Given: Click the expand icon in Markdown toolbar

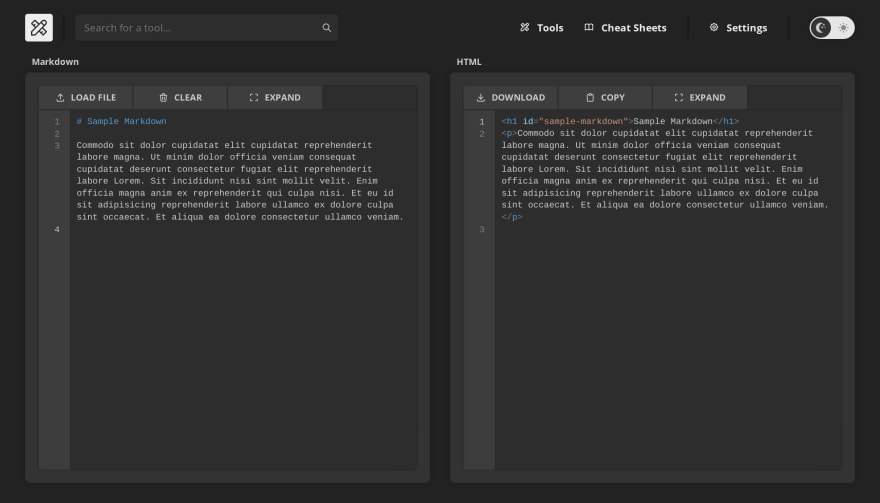Looking at the screenshot, I should [254, 98].
